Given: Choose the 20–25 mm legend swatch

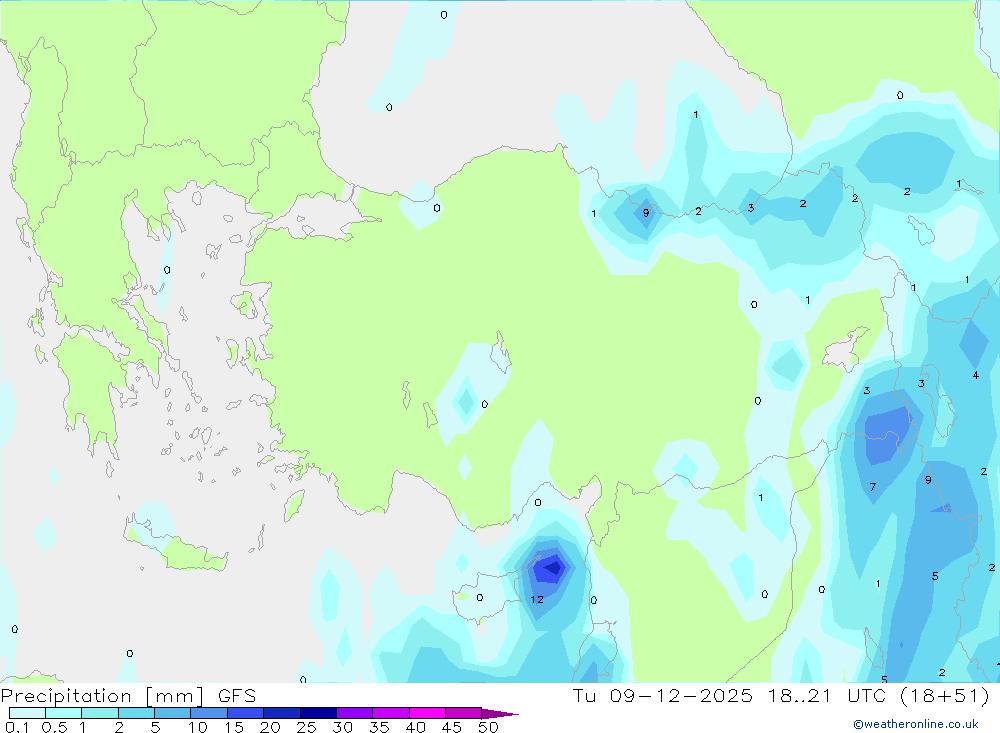Looking at the screenshot, I should (282, 713).
